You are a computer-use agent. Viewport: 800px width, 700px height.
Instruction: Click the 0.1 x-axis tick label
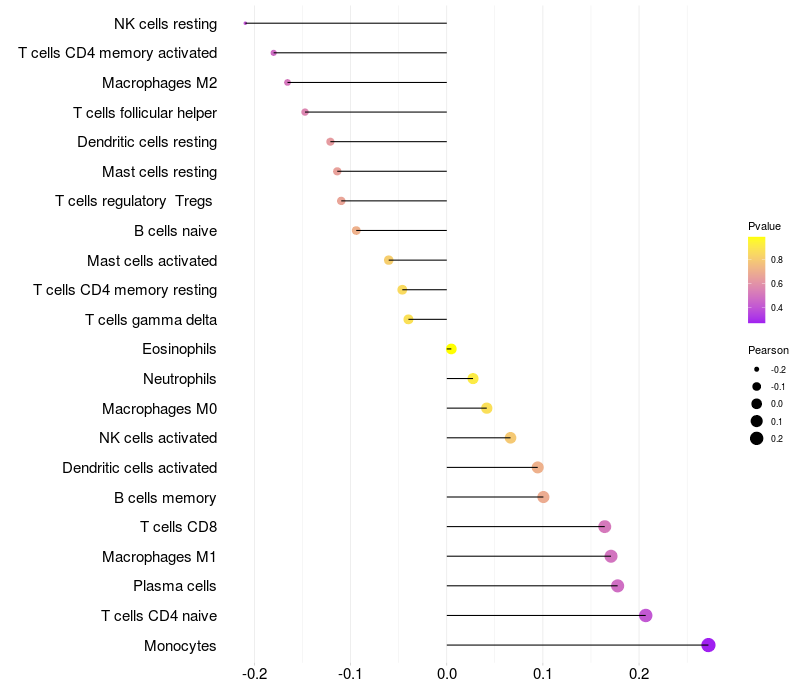click(x=542, y=674)
